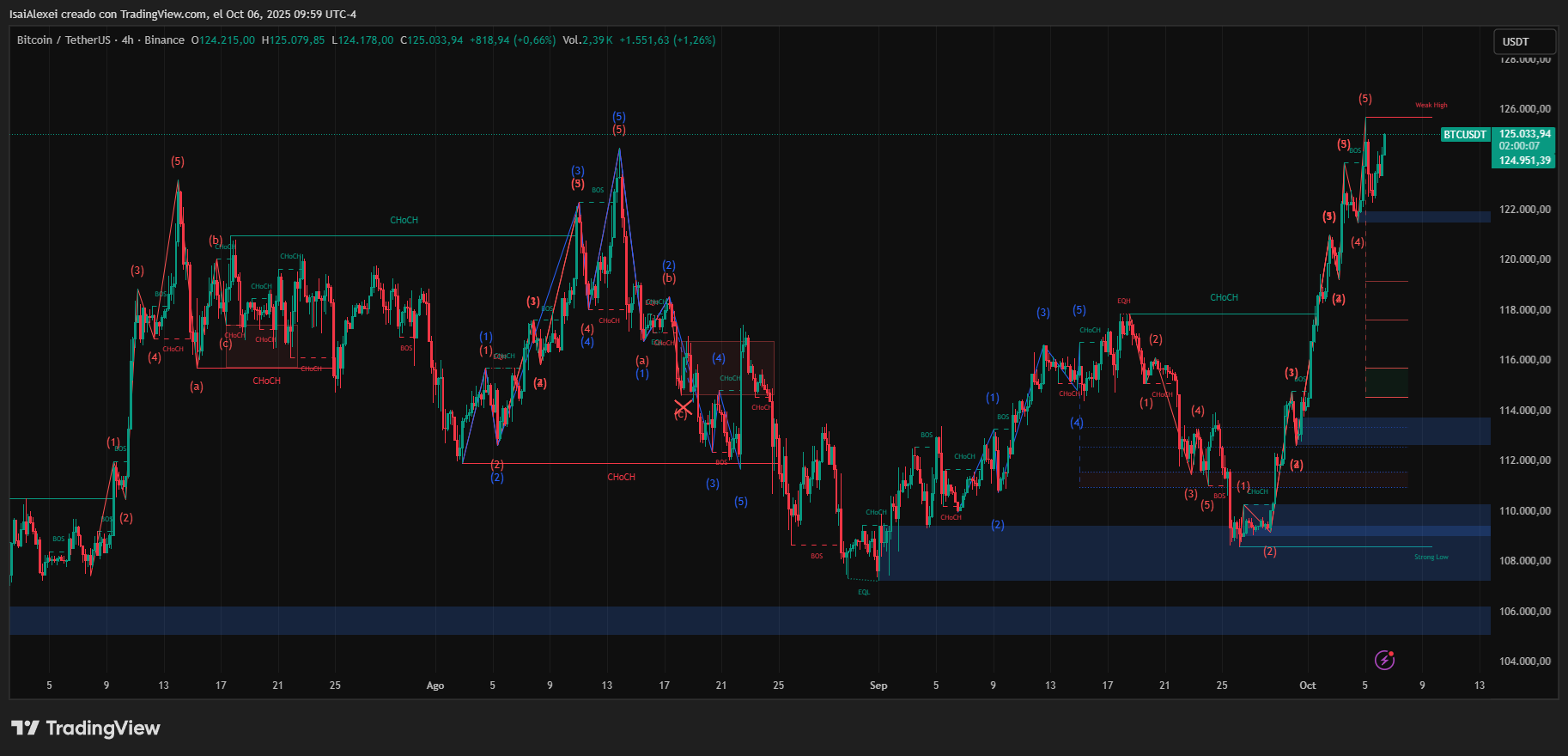1568x756 pixels.
Task: Click the green BTCUSDT symbol price tag
Action: point(1464,135)
